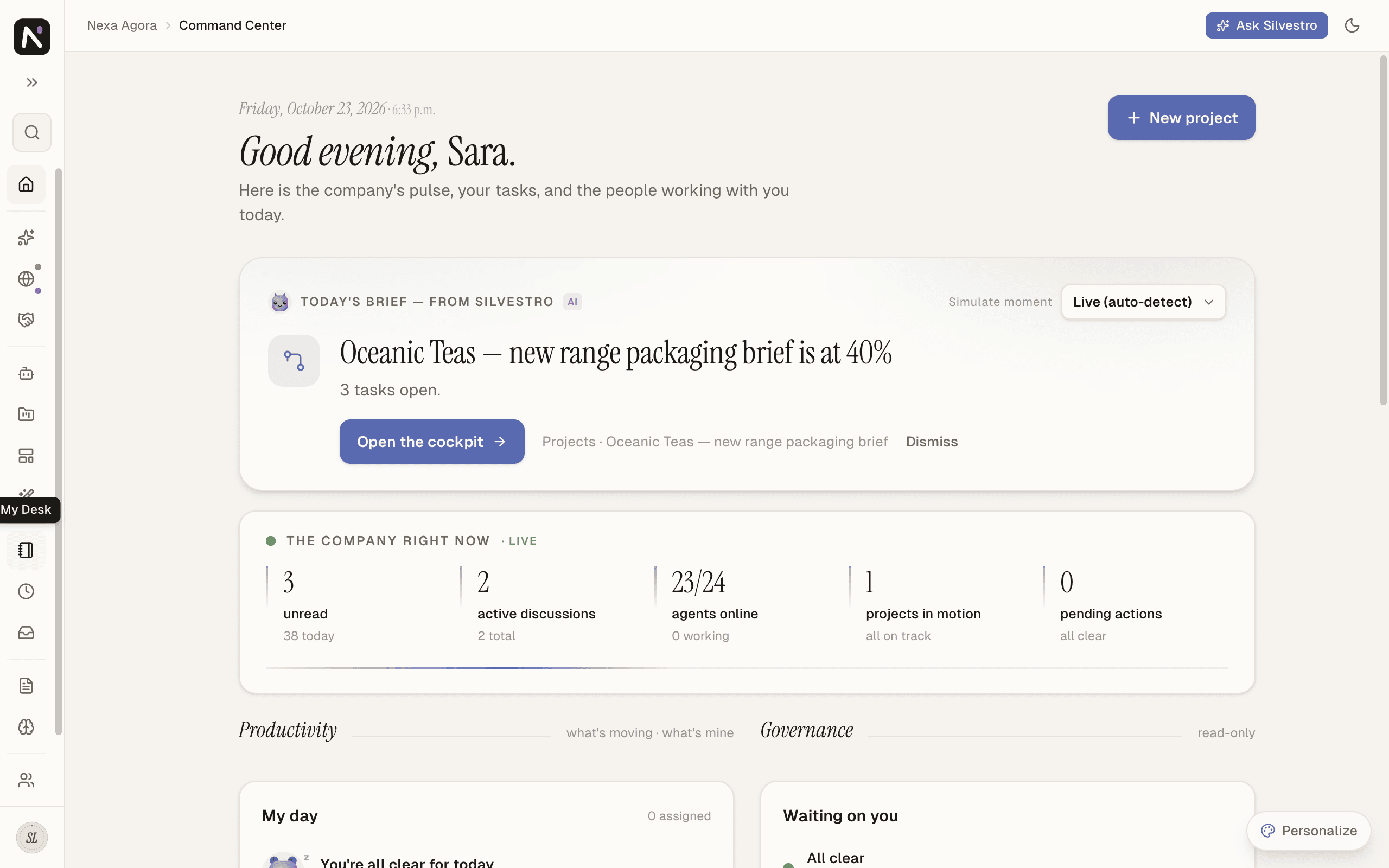Open the folder chart icon in sidebar
1389x868 pixels.
[x=26, y=414]
